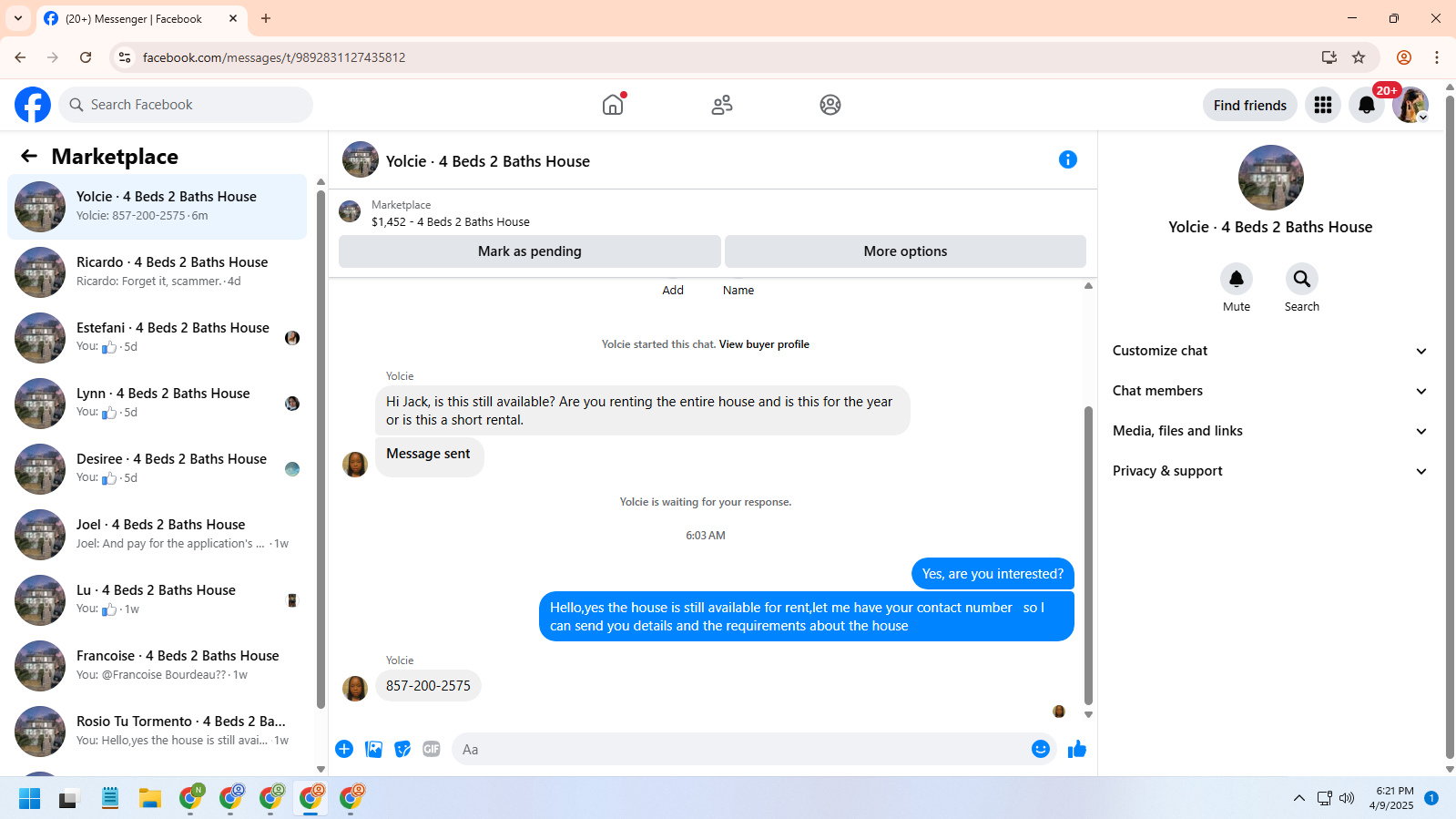The image size is (1456, 819).
Task: Search in conversation with magnifier icon
Action: (x=1302, y=279)
